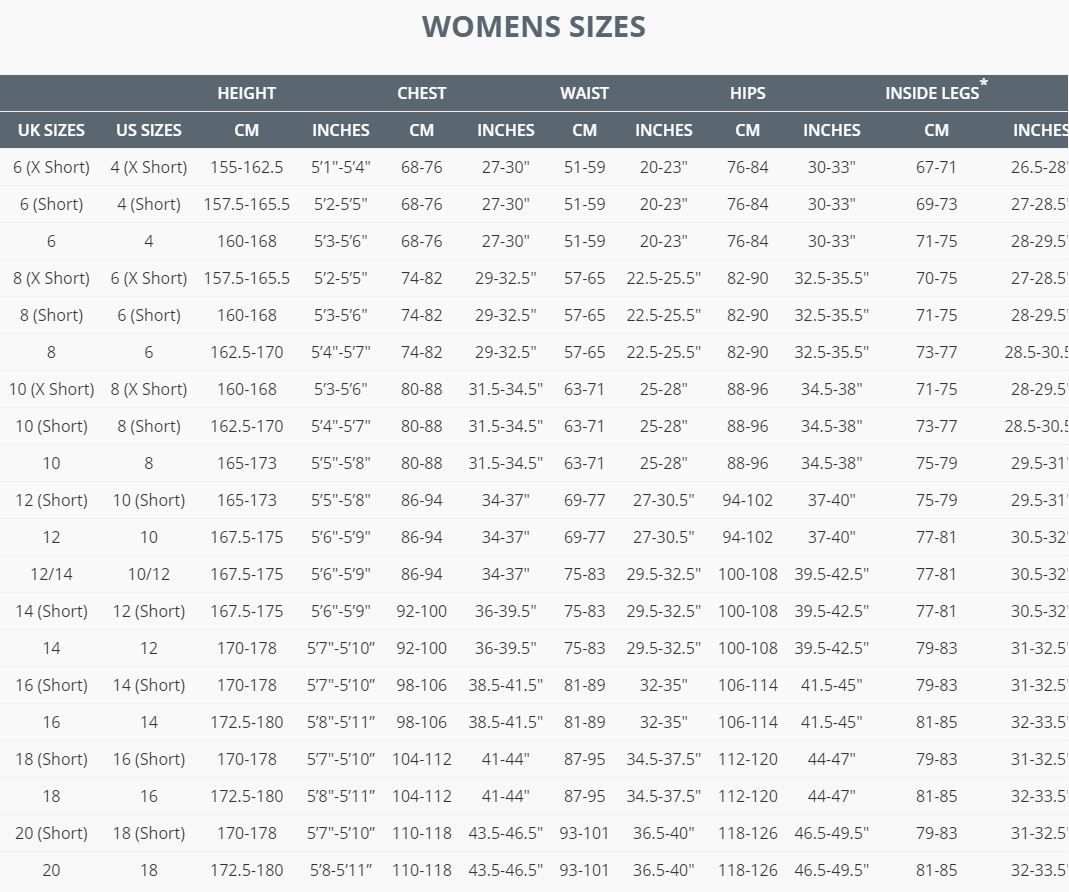Screen dimensions: 1069x892
Task: Select the UK SIZES column header
Action: (x=51, y=130)
